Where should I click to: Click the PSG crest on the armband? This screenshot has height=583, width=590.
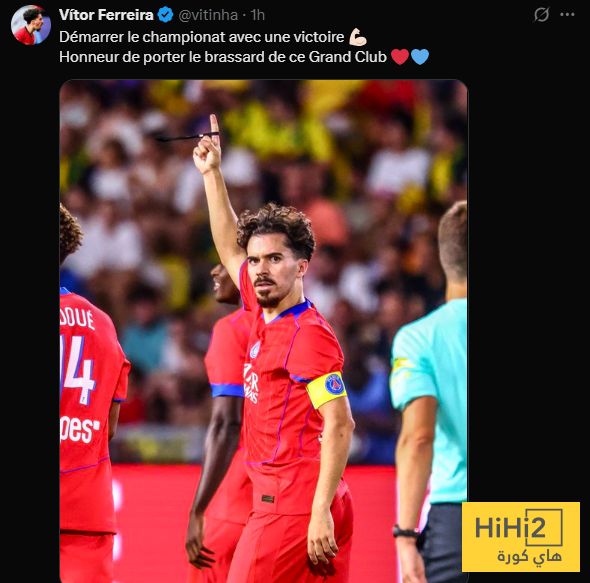(334, 384)
